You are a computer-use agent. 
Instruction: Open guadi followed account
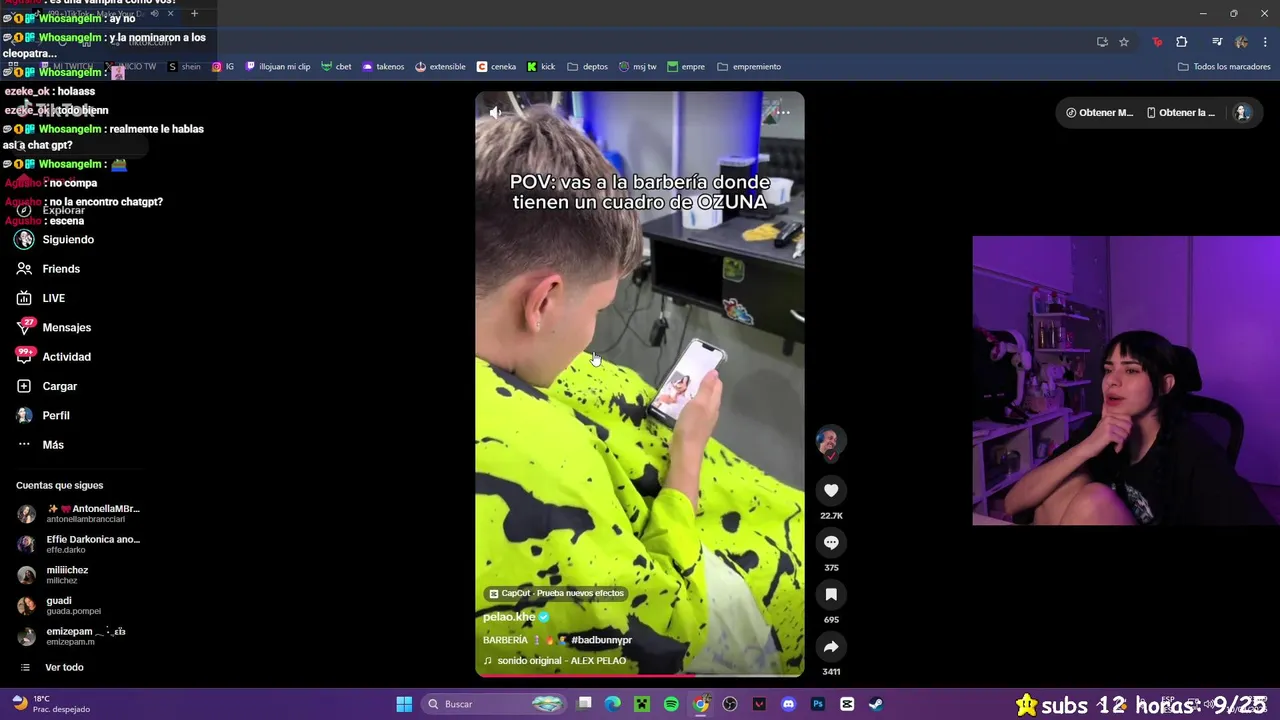point(59,605)
